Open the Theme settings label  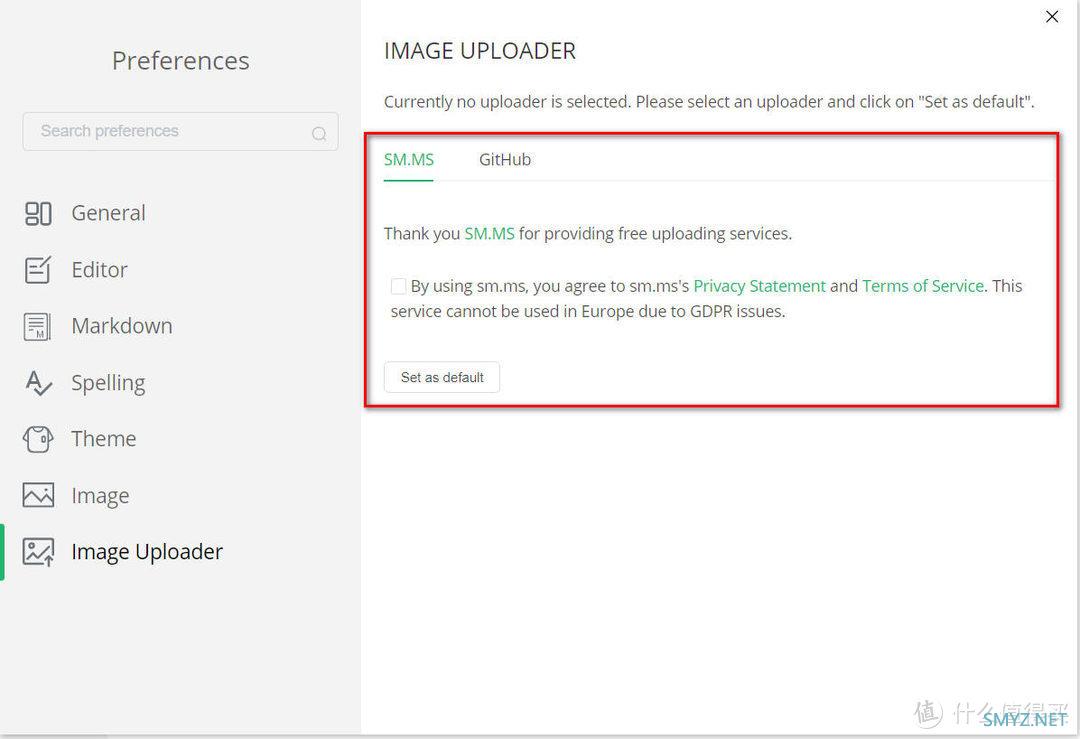pos(103,439)
